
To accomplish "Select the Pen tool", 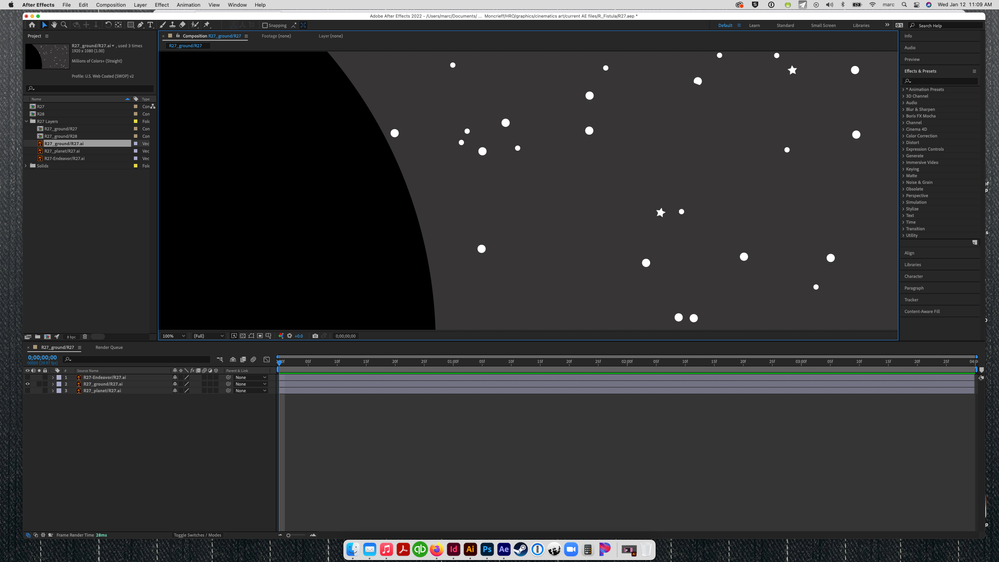I will tap(141, 25).
